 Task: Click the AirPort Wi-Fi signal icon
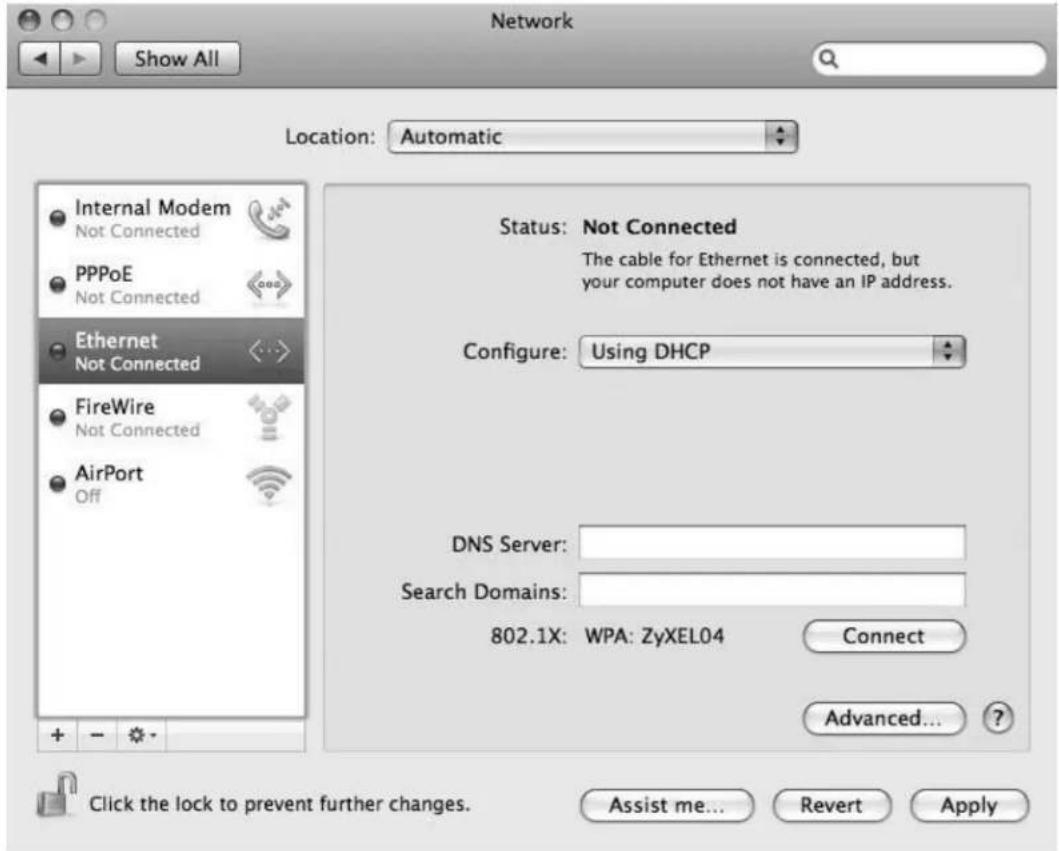[x=269, y=484]
